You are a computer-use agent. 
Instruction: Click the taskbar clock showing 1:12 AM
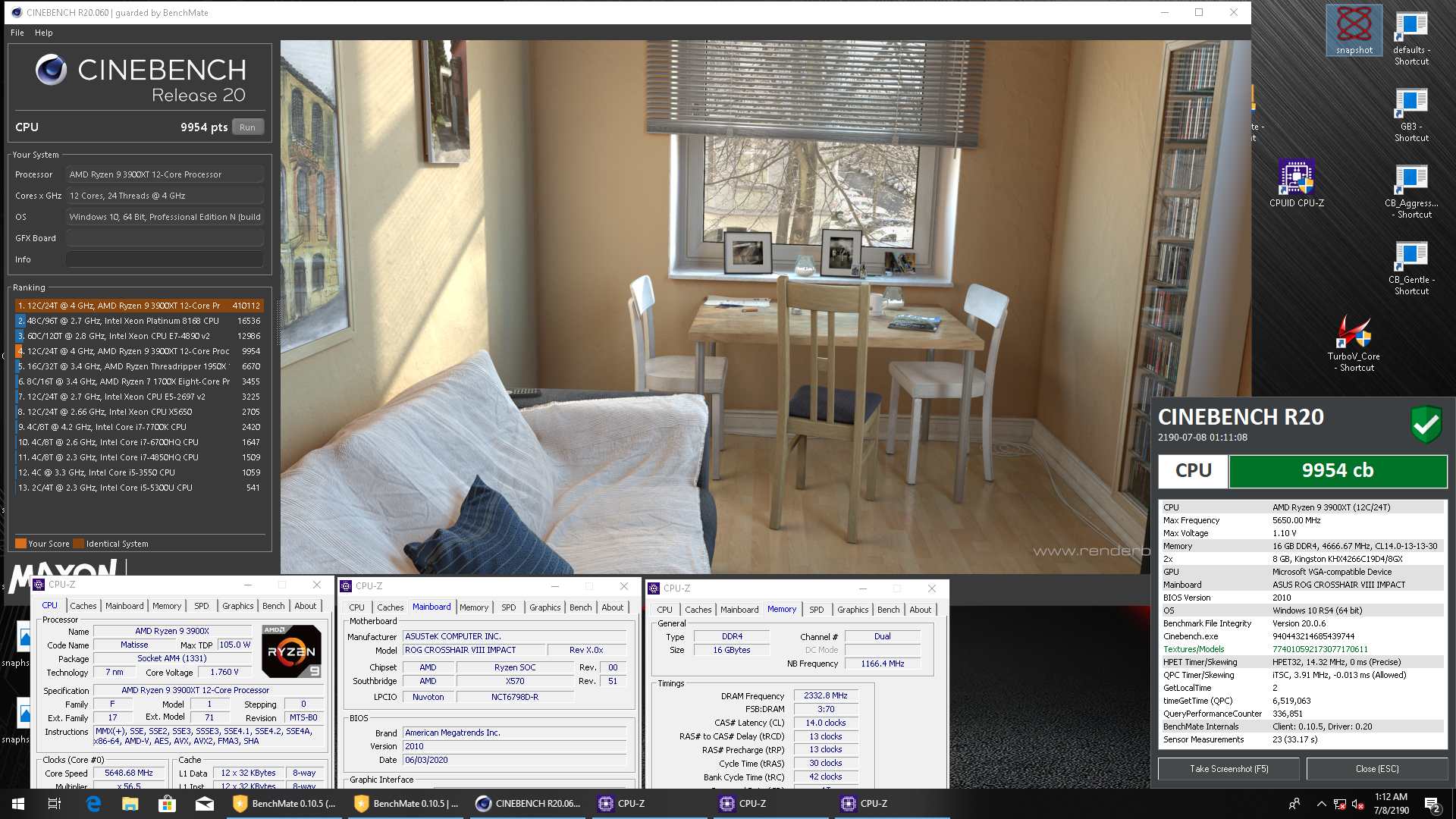[x=1391, y=804]
